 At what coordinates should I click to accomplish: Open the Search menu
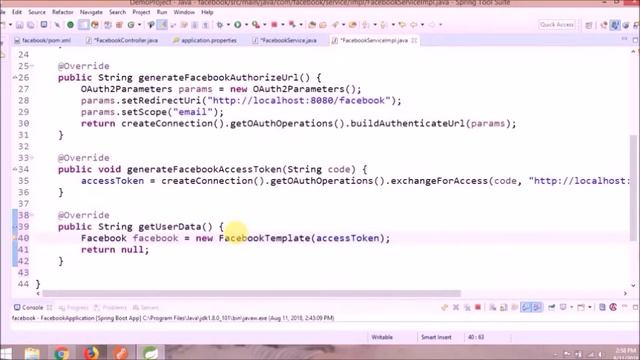point(117,12)
